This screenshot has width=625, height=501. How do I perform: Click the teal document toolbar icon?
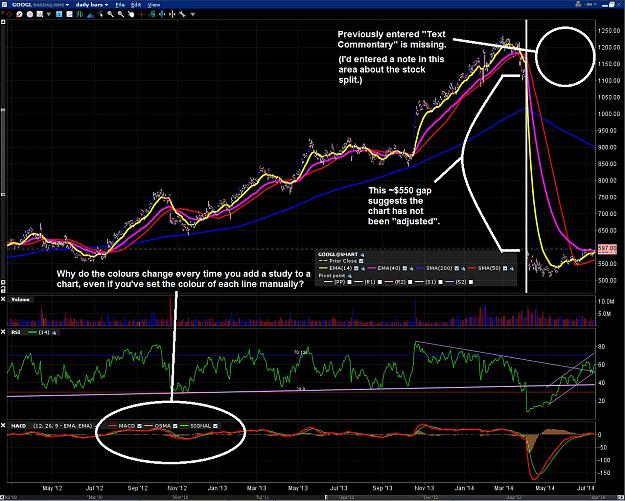click(x=152, y=14)
